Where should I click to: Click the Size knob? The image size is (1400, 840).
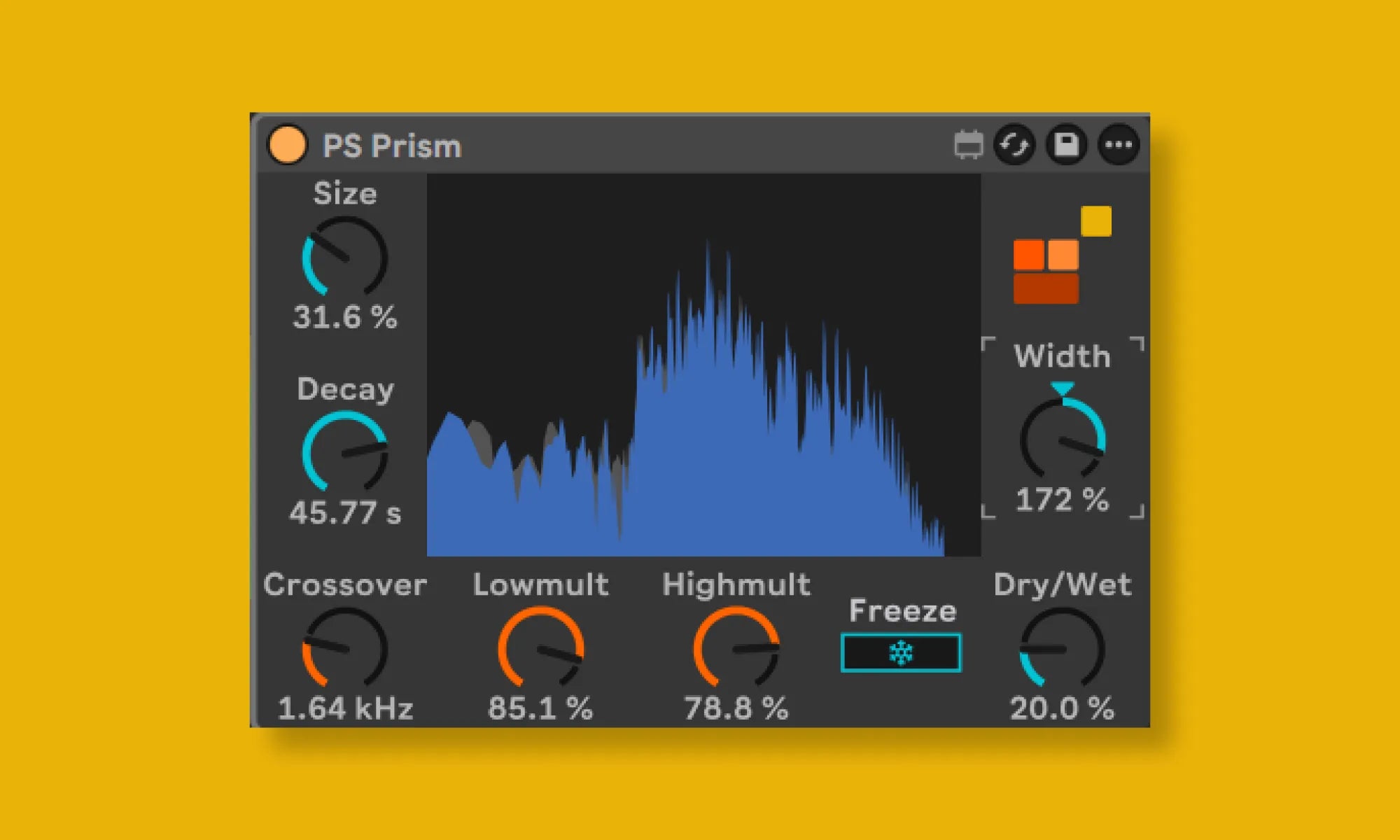344,257
